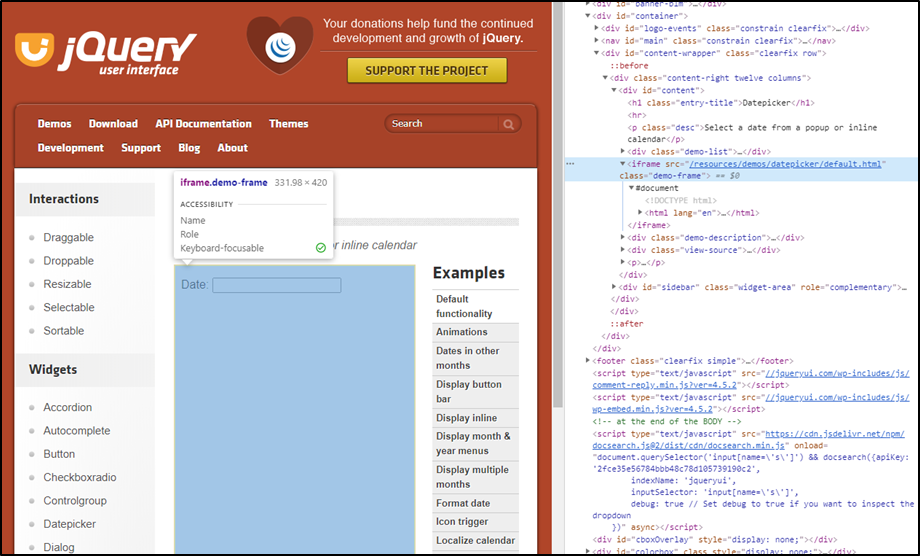Open API Documentation in the navigation

(x=204, y=124)
